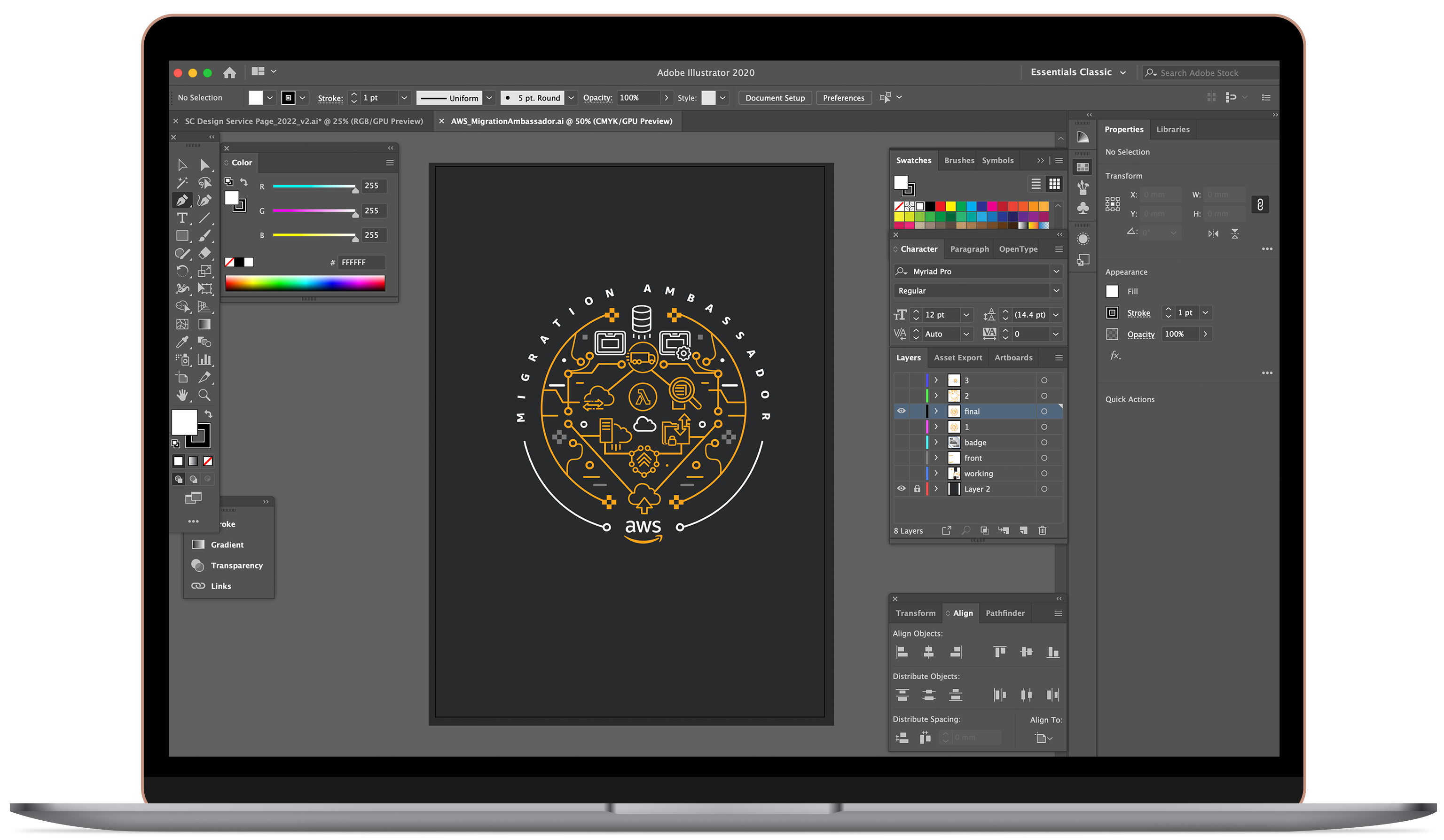
Task: Click the Search Adobe Stock field
Action: (x=1211, y=73)
